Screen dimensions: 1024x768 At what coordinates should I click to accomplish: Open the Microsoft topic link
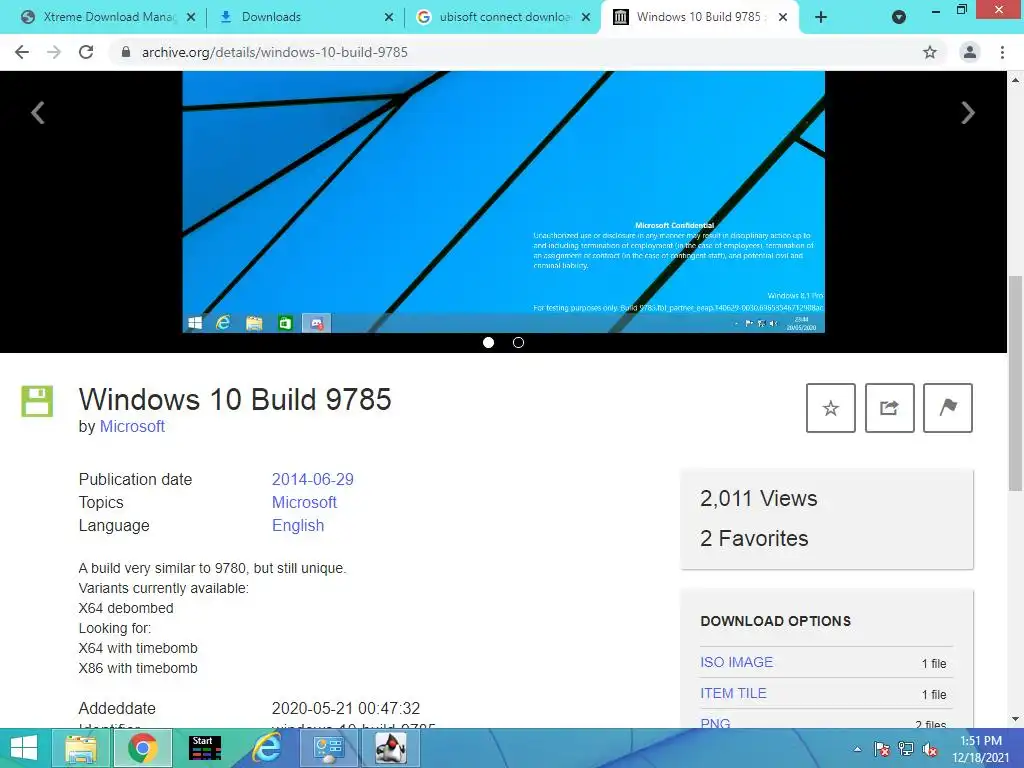click(304, 502)
